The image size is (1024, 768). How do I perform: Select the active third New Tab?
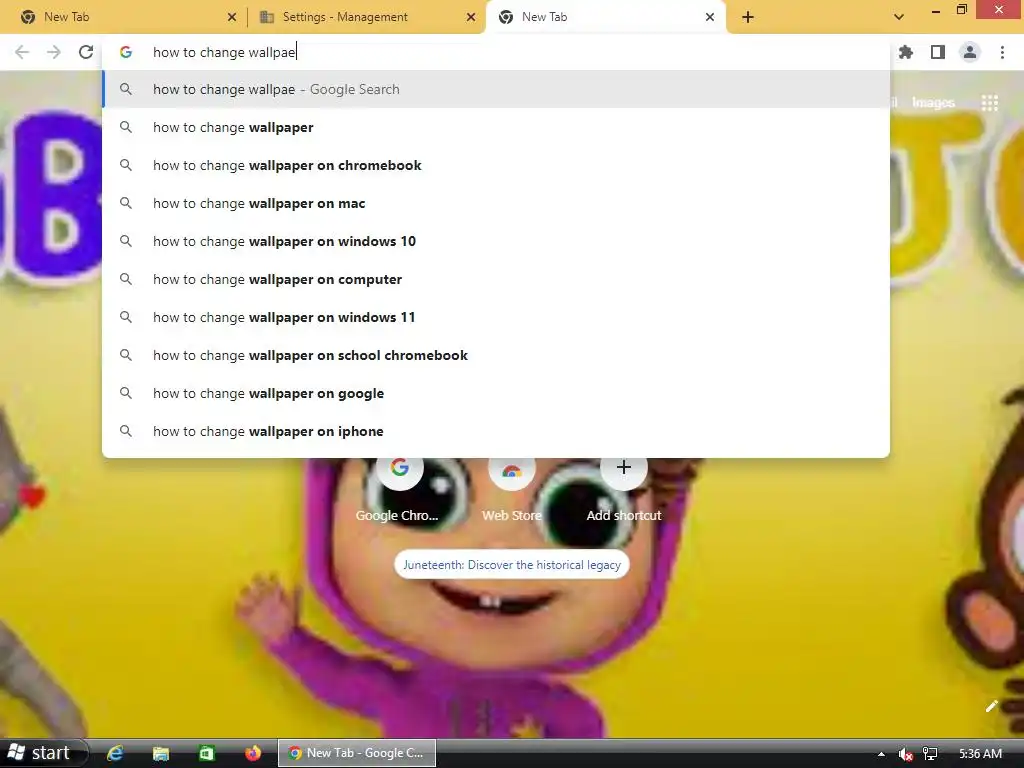pyautogui.click(x=604, y=17)
